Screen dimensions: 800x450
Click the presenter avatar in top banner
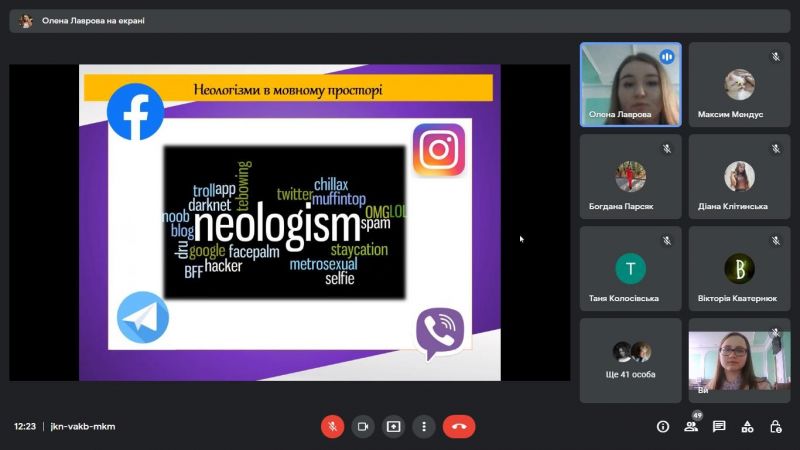(x=26, y=21)
